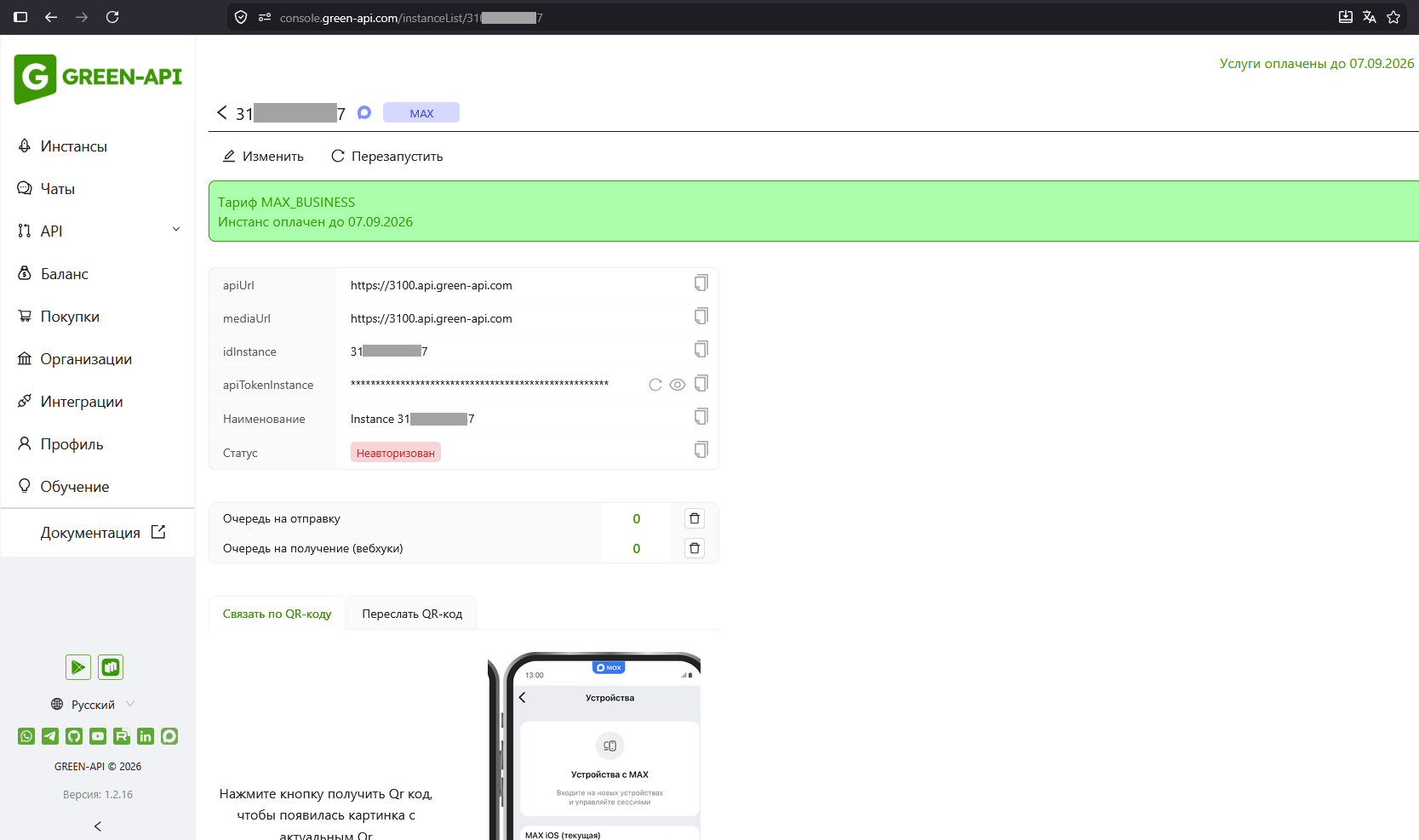Copy the apiUrl value
This screenshot has width=1419, height=840.
pos(701,283)
